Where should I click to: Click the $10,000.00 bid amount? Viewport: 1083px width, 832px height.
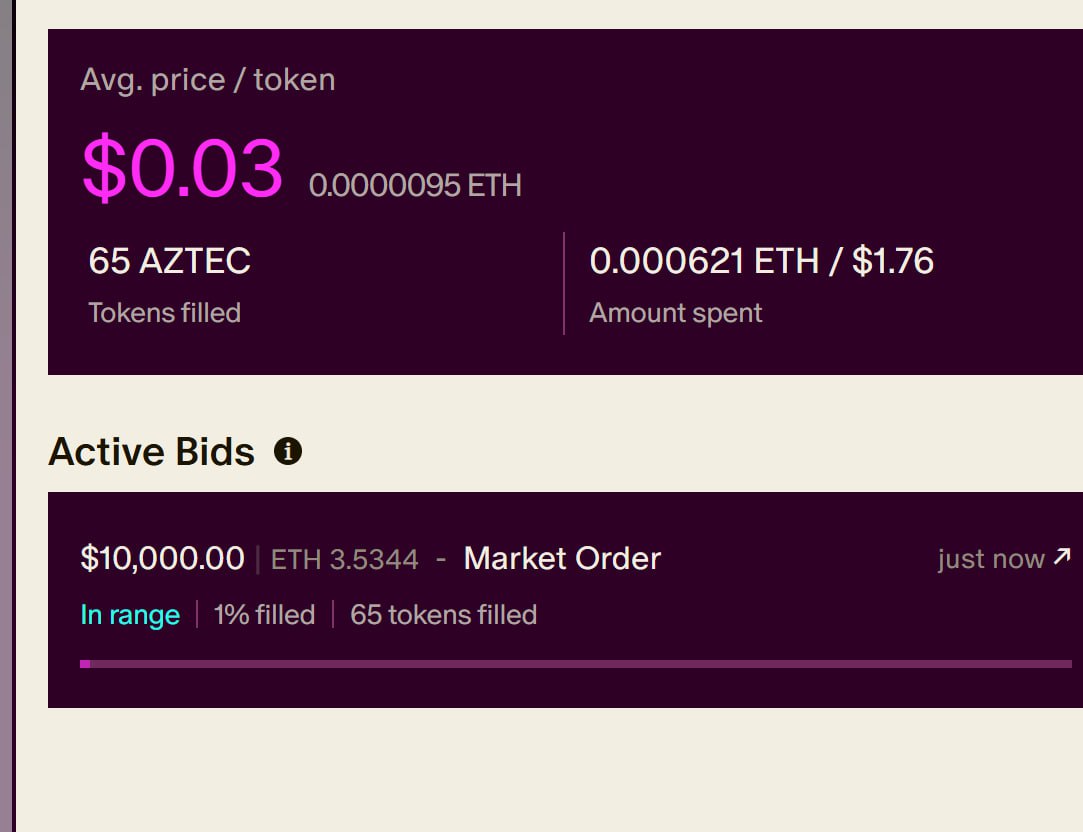pyautogui.click(x=162, y=558)
